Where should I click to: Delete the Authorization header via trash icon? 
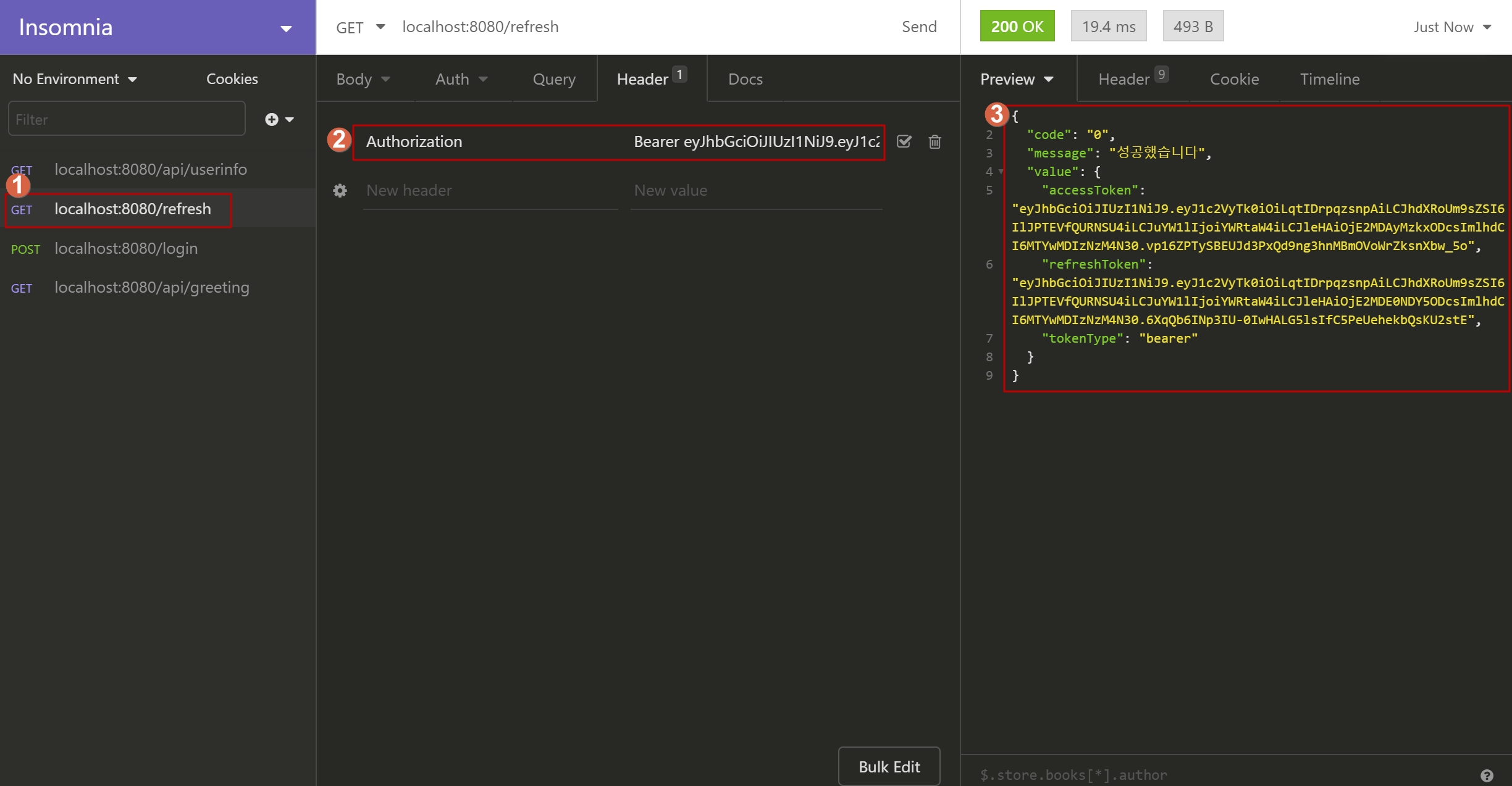tap(934, 141)
